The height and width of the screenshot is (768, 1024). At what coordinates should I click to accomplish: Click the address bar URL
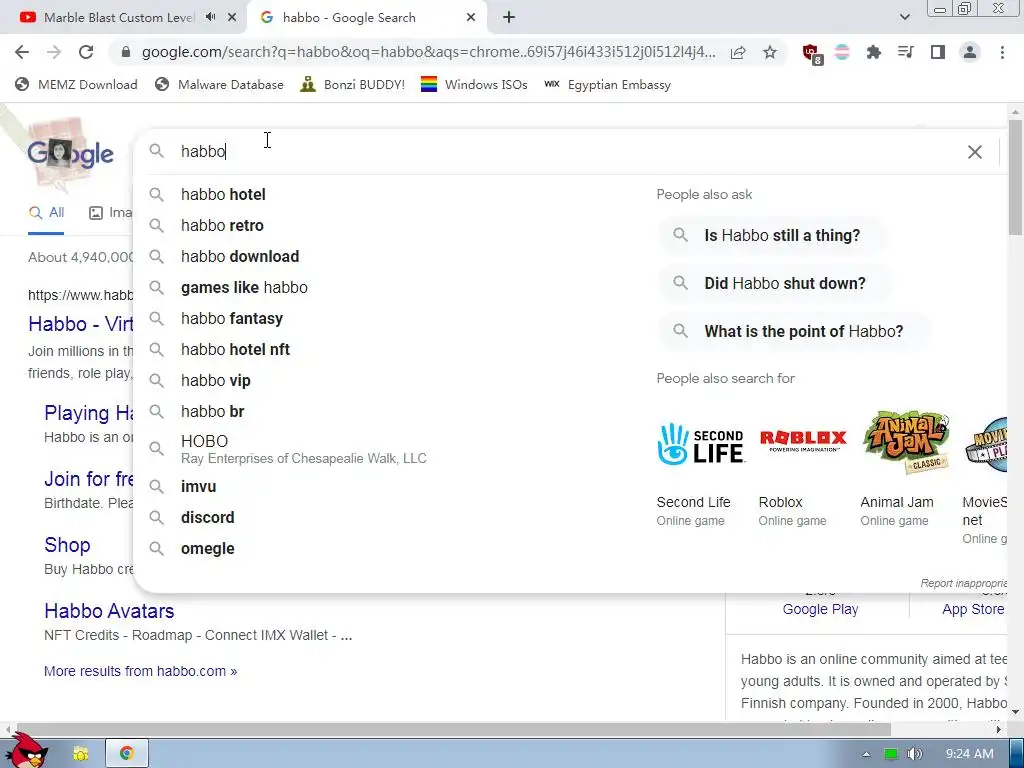pos(428,52)
